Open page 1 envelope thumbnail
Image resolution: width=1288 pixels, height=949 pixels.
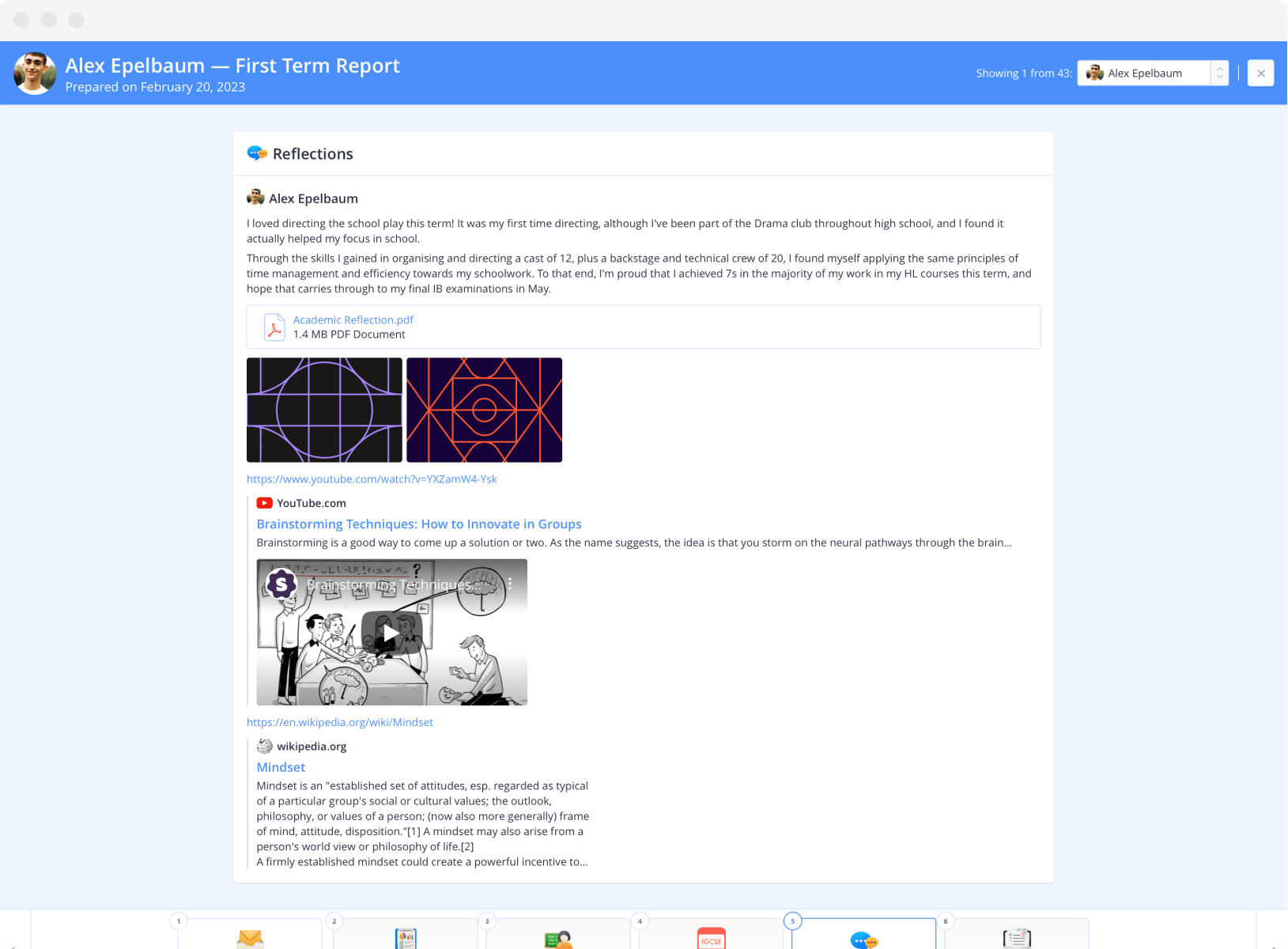pos(250,937)
